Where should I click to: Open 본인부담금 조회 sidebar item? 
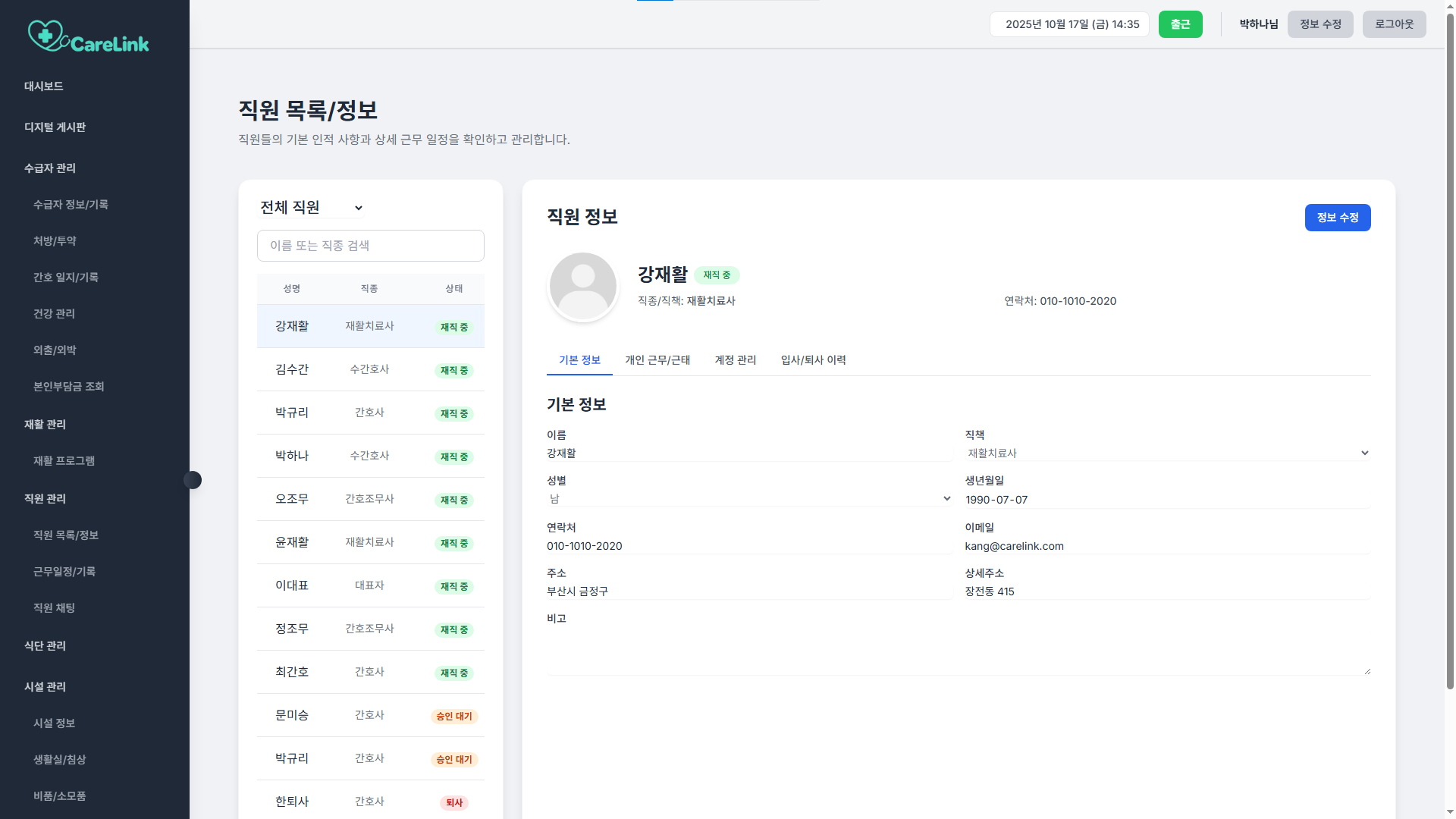pos(69,387)
